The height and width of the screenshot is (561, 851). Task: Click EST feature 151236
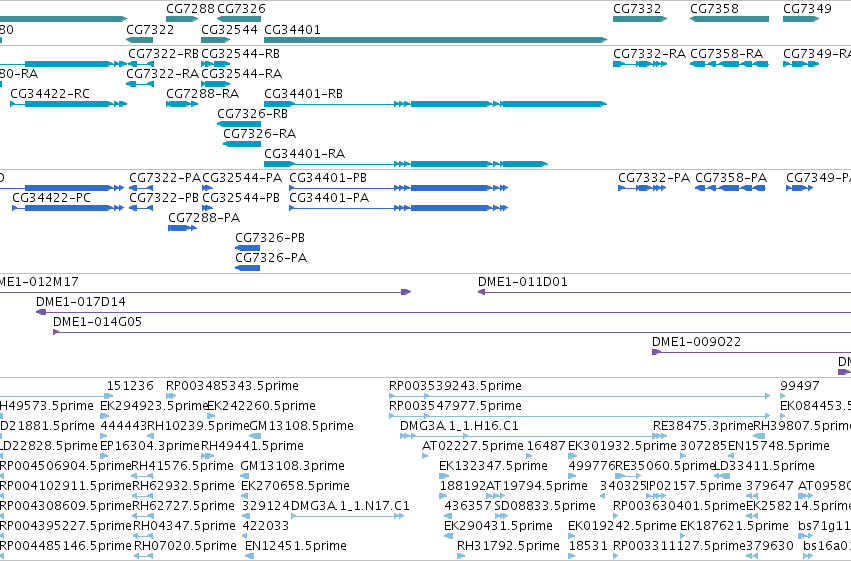coord(110,396)
